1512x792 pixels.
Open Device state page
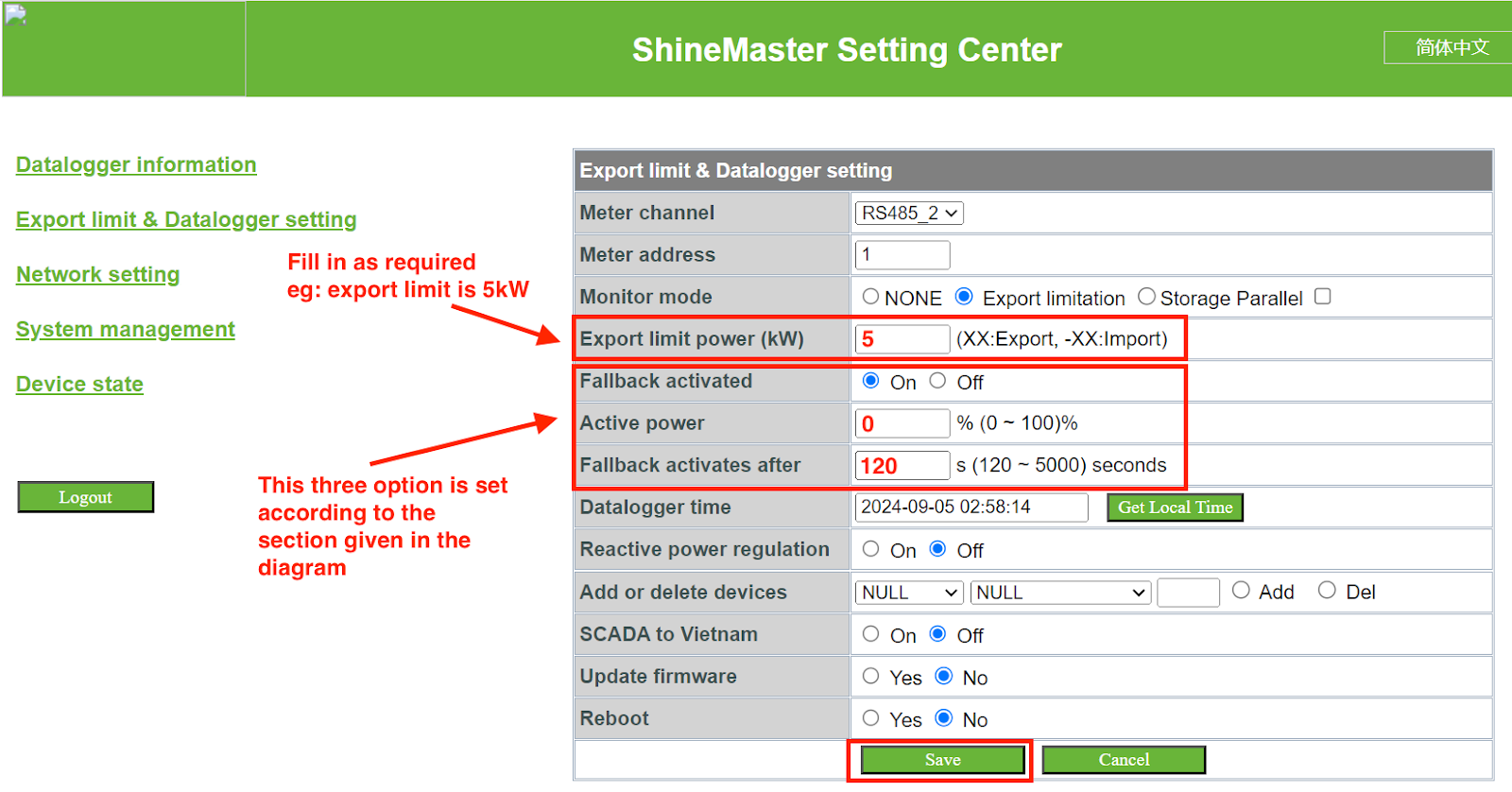coord(79,384)
